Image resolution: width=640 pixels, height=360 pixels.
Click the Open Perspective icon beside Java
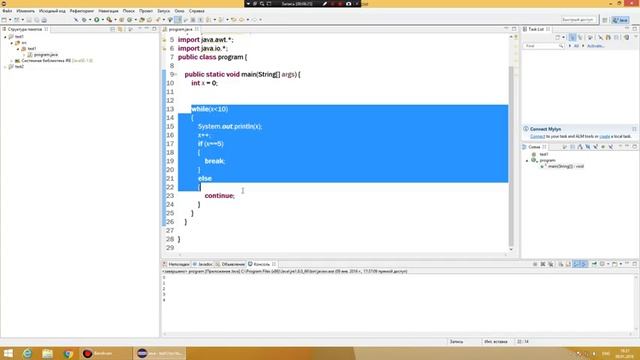click(605, 20)
